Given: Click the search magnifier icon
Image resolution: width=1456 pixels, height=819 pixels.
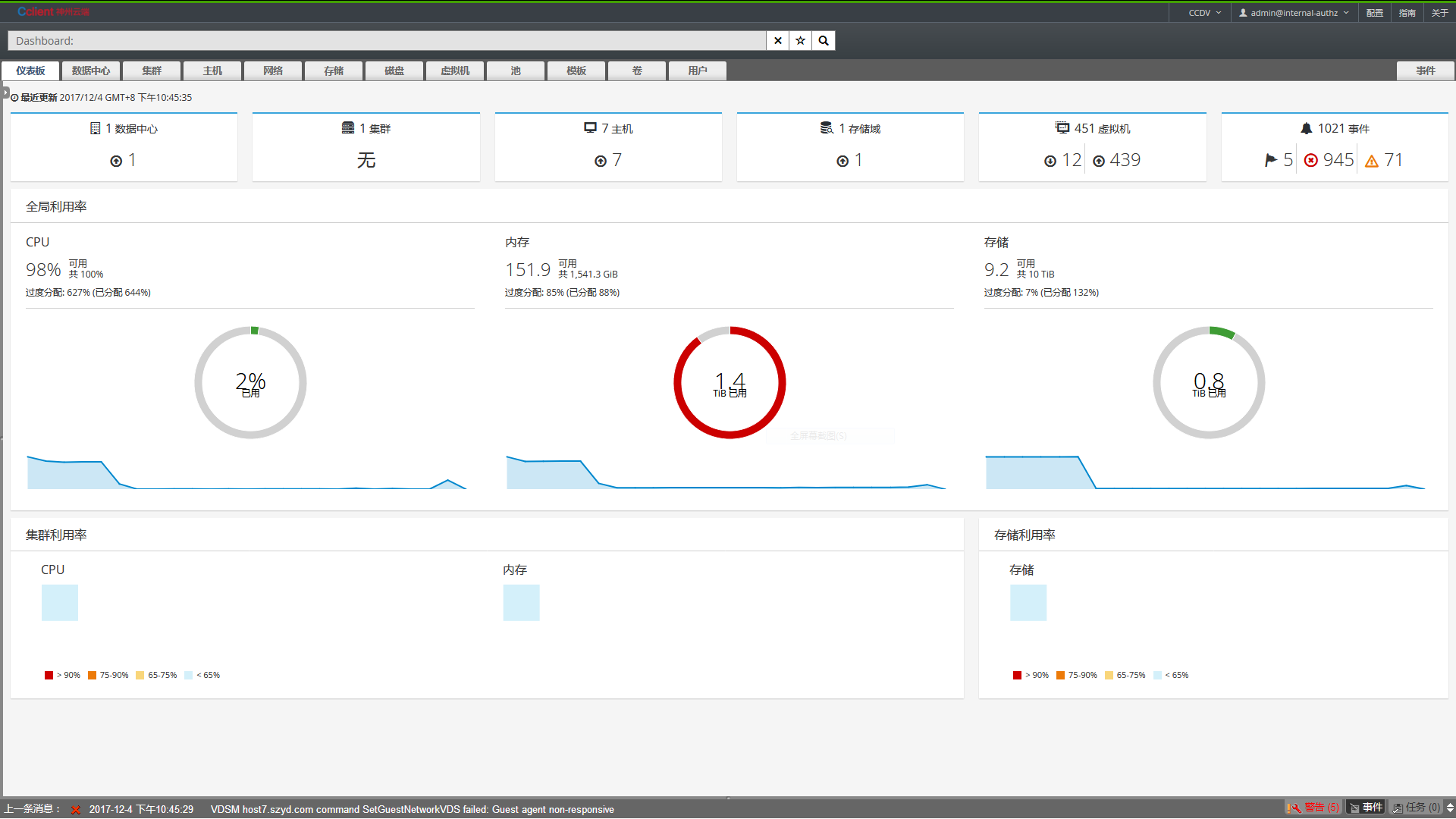Looking at the screenshot, I should [824, 41].
